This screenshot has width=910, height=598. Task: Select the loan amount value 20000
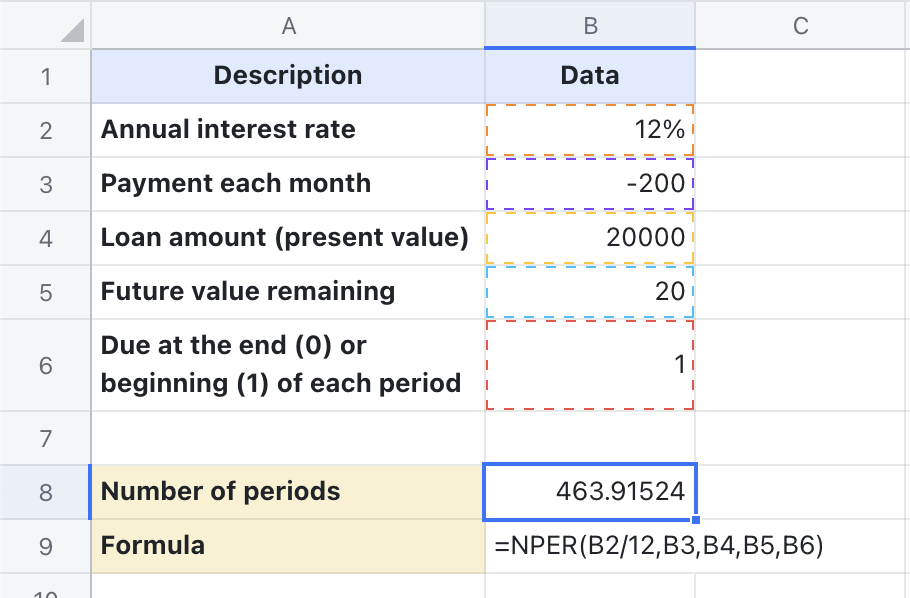pos(590,237)
